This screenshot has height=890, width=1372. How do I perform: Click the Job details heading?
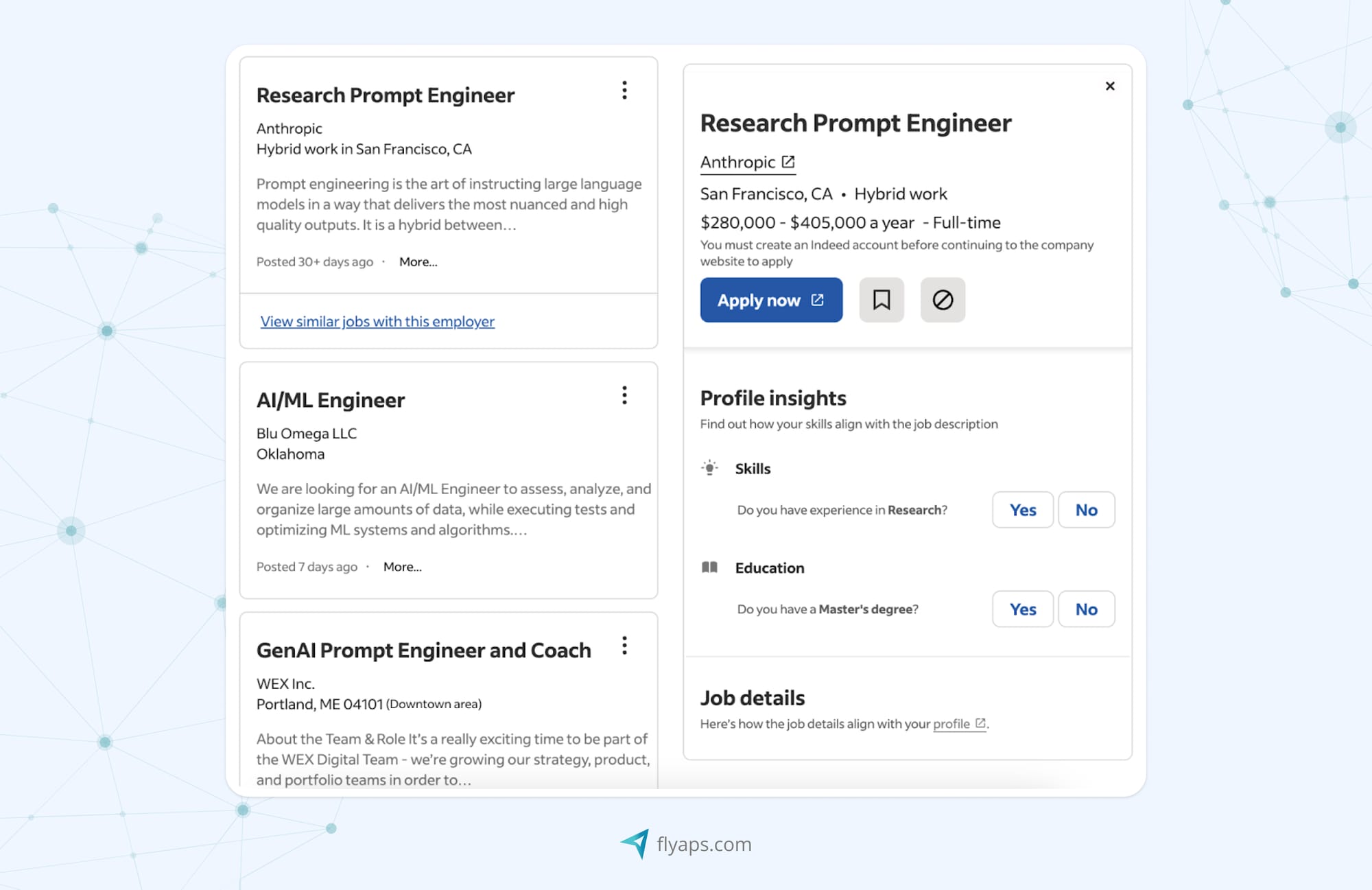point(753,698)
